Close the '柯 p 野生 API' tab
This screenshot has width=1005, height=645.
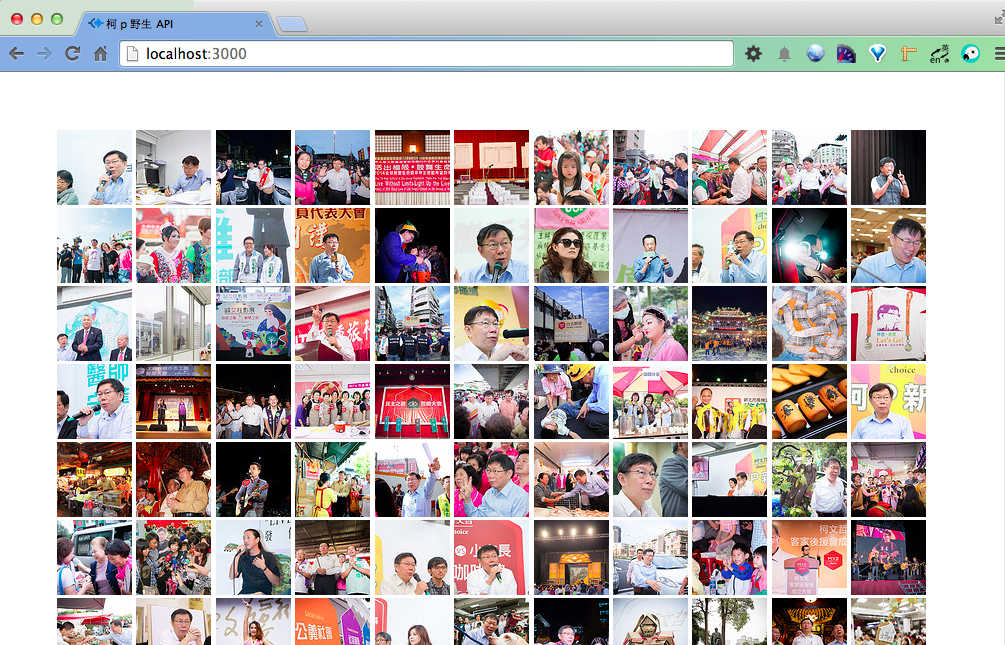tap(260, 24)
